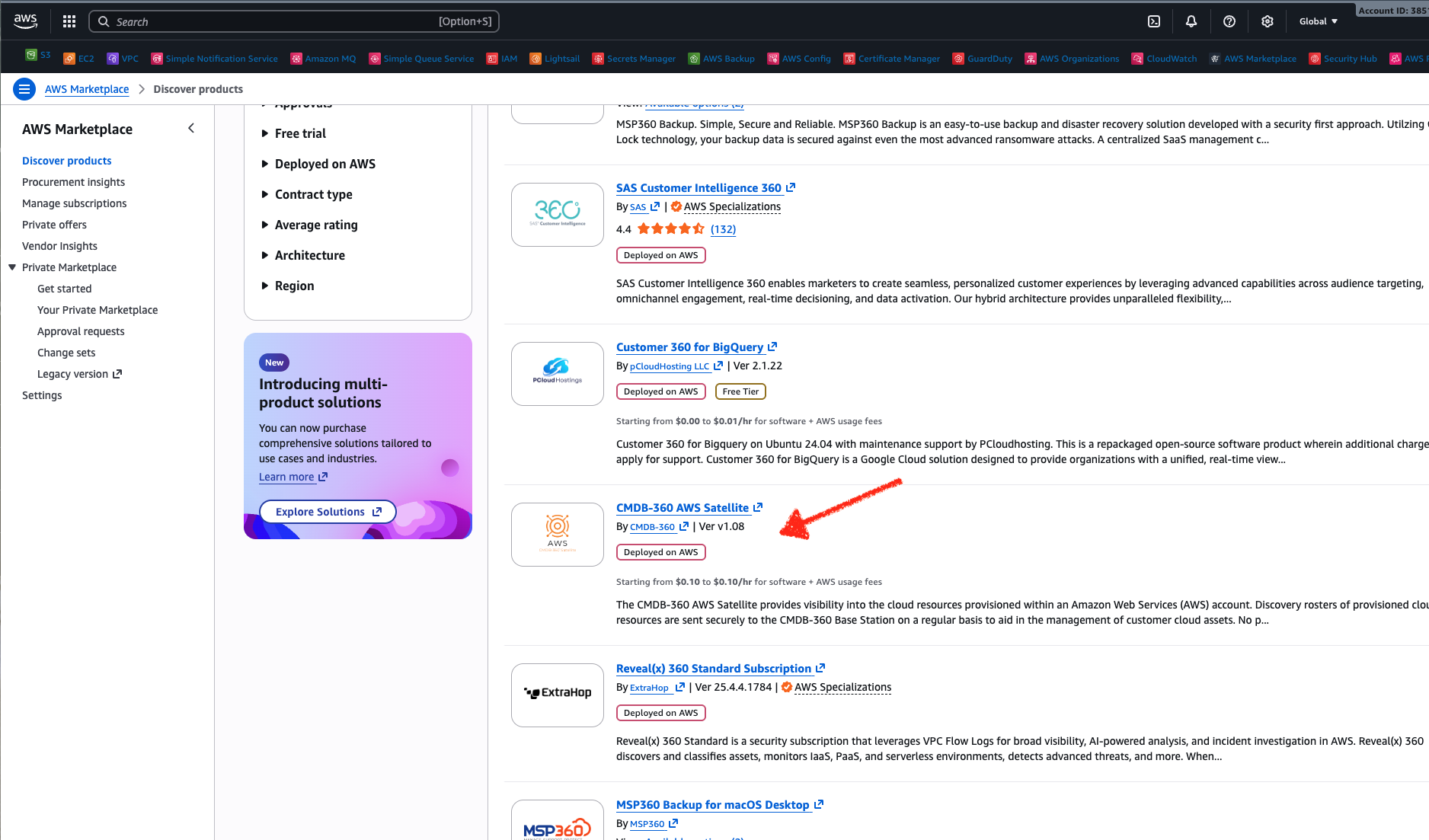Open the CloudWatch favorites shortcut
Image resolution: width=1429 pixels, height=840 pixels.
tap(1164, 59)
